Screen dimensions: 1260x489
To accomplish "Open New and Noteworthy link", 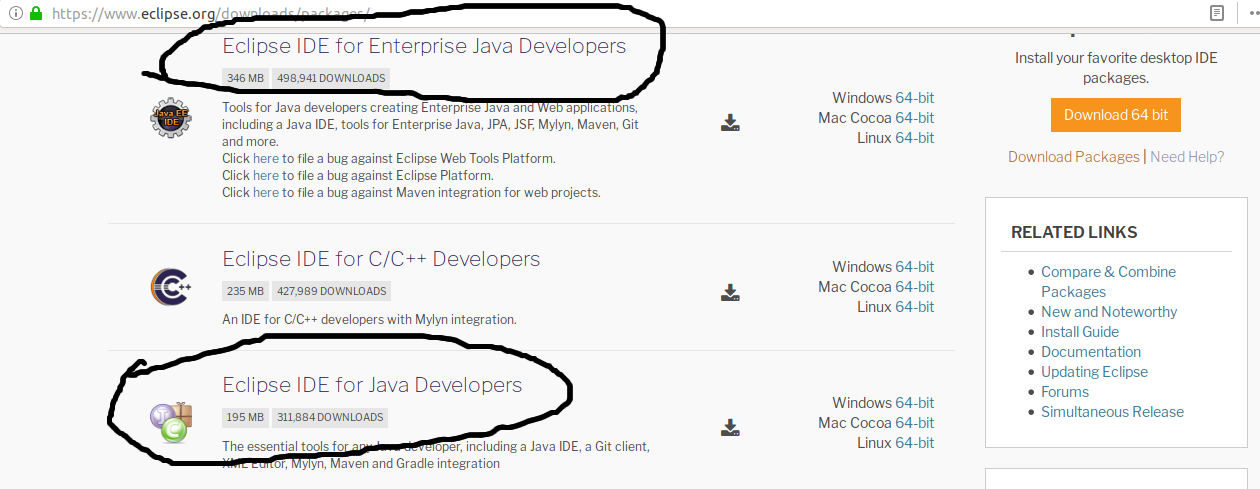I will 1109,312.
